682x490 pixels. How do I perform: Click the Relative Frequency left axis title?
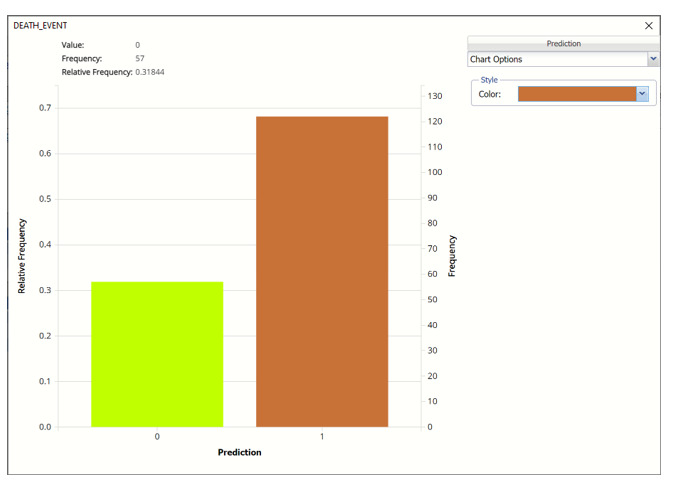click(x=22, y=256)
